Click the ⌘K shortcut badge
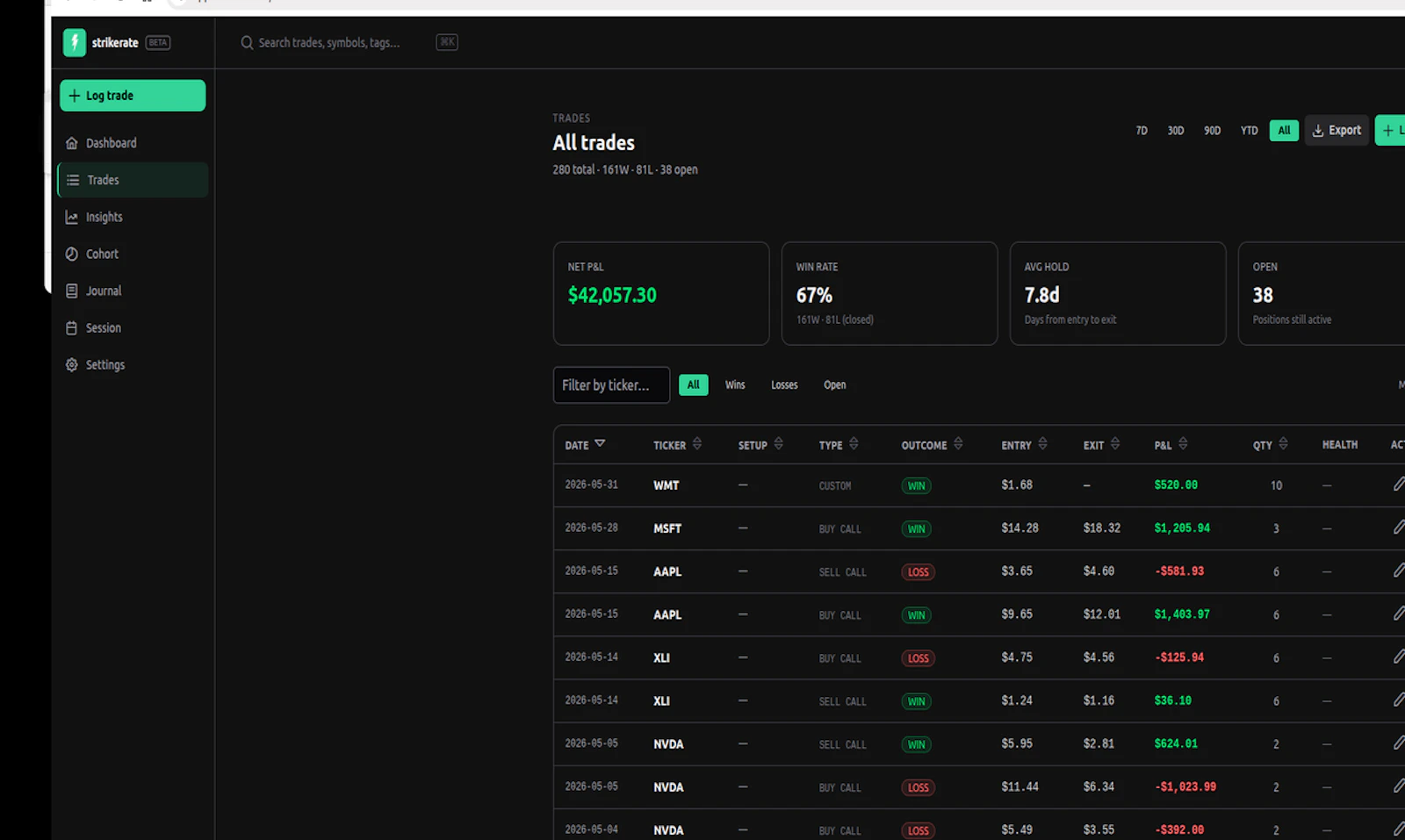1405x840 pixels. [x=447, y=42]
